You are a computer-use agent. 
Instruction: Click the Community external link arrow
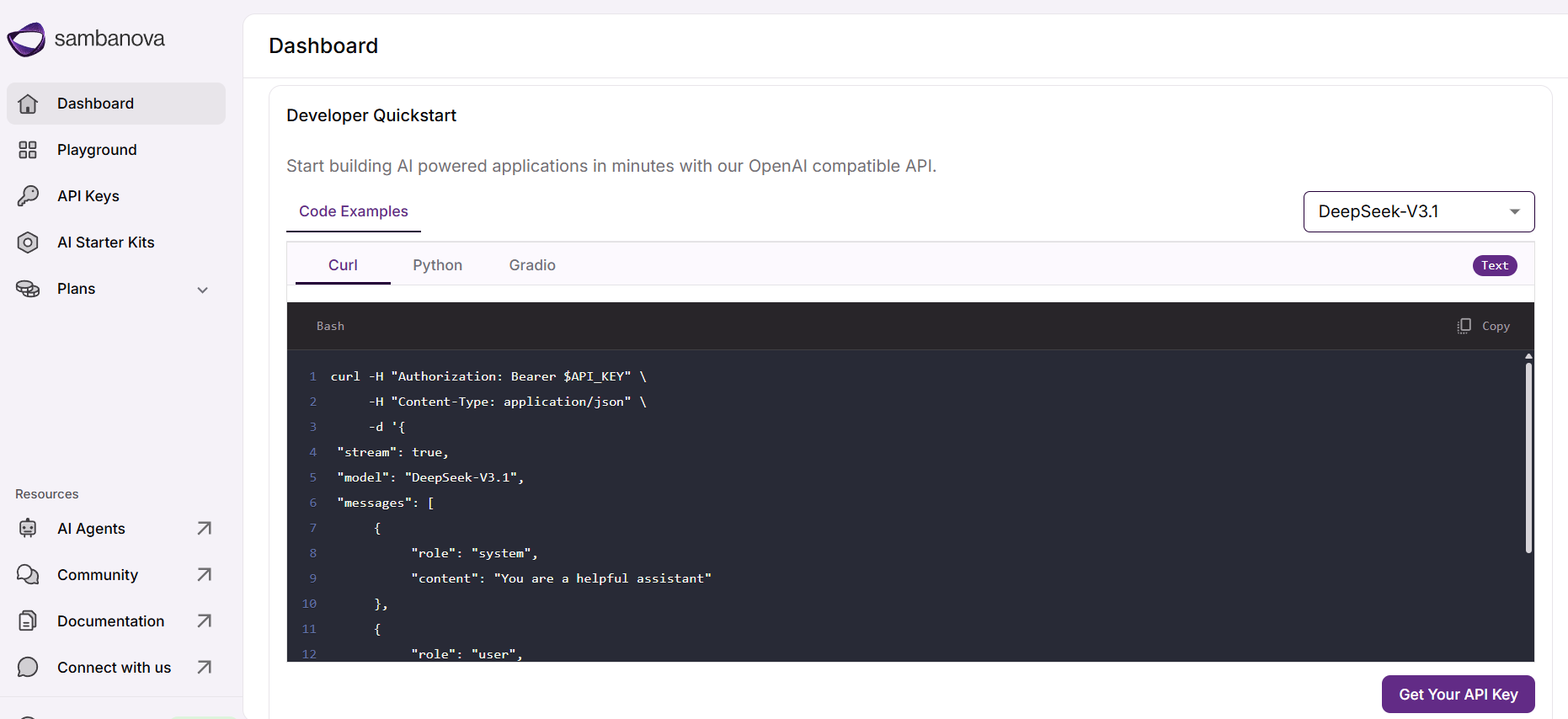point(204,574)
